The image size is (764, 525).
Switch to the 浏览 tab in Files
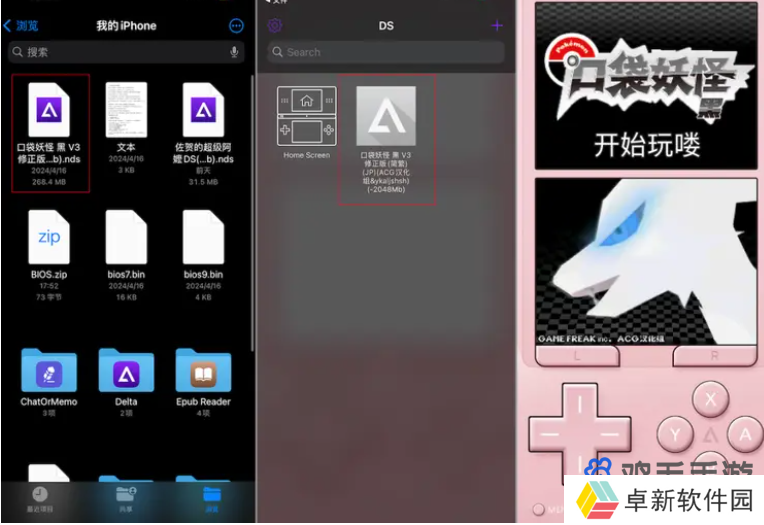(x=212, y=499)
